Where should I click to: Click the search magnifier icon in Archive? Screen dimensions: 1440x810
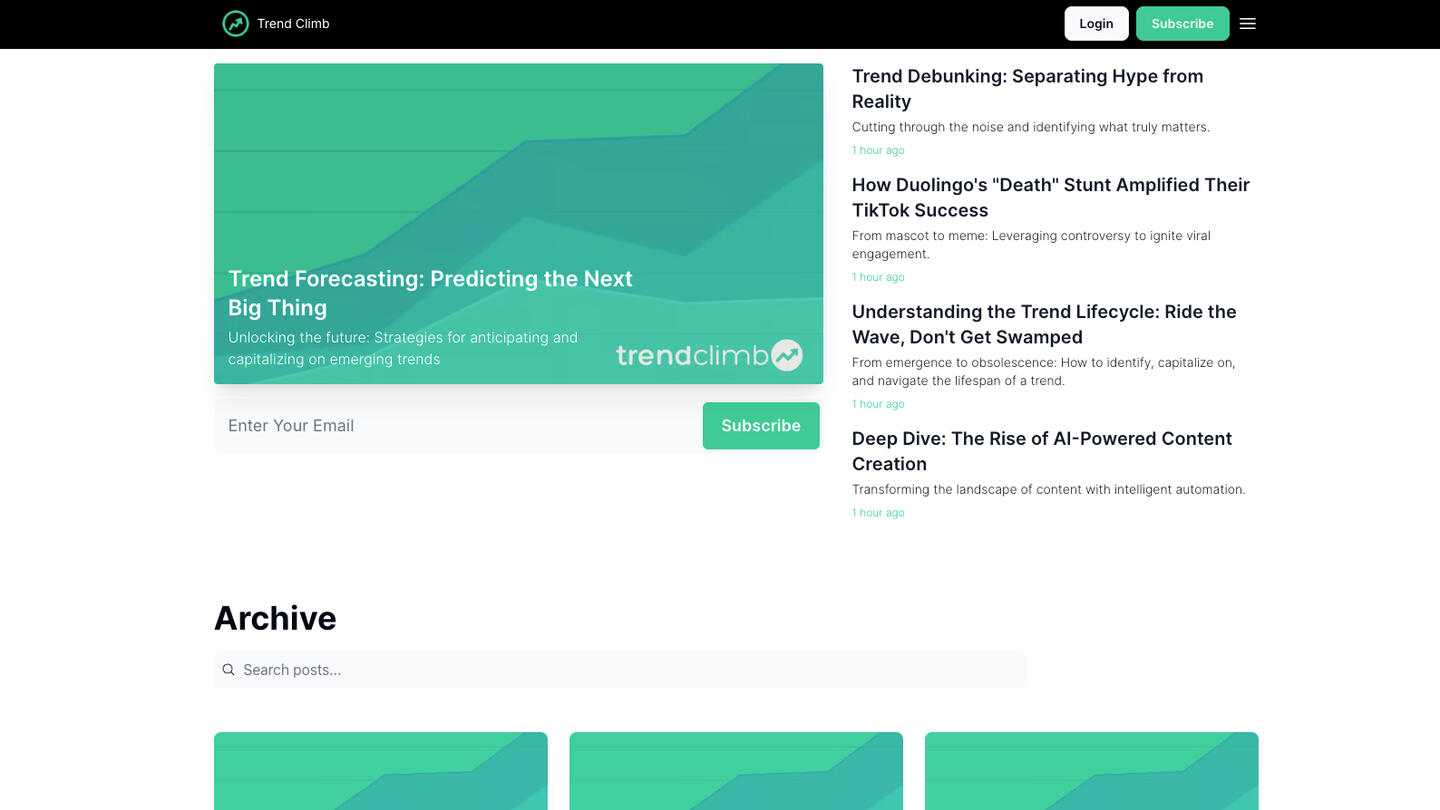229,670
